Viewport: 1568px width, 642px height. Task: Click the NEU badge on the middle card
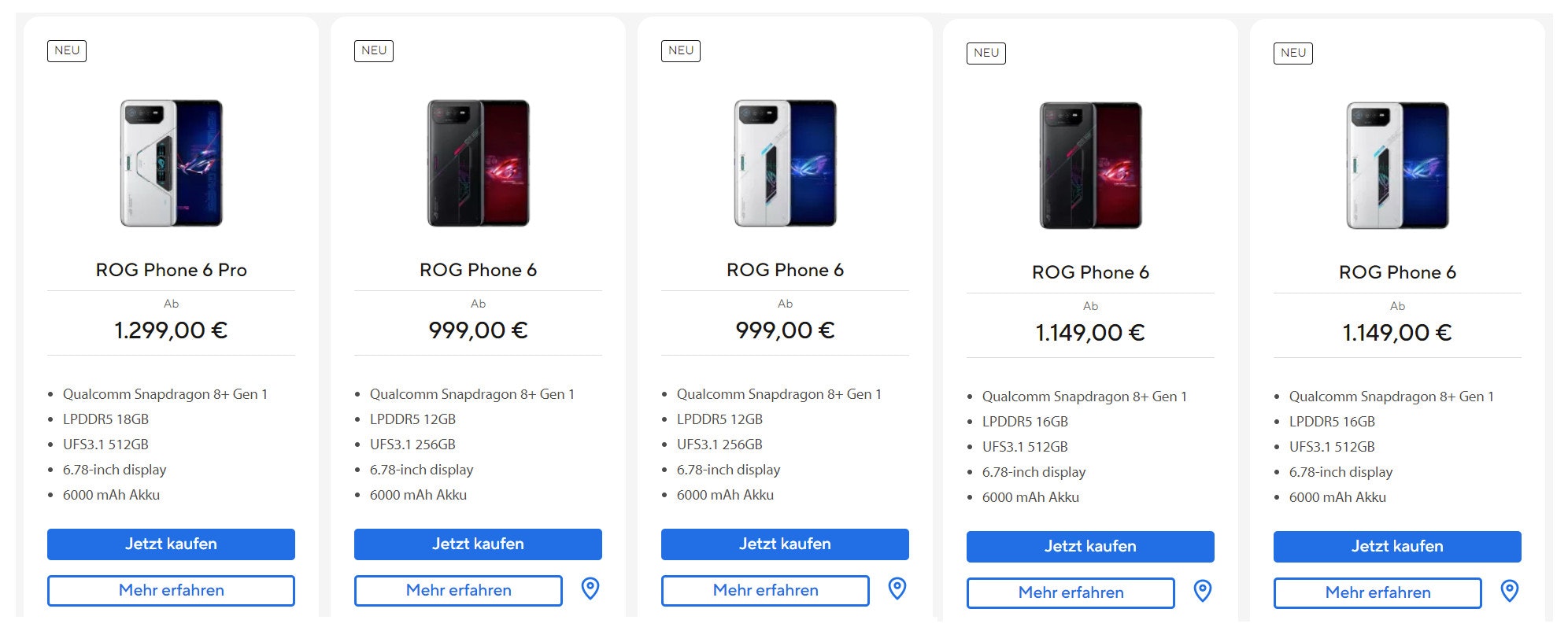[x=682, y=51]
